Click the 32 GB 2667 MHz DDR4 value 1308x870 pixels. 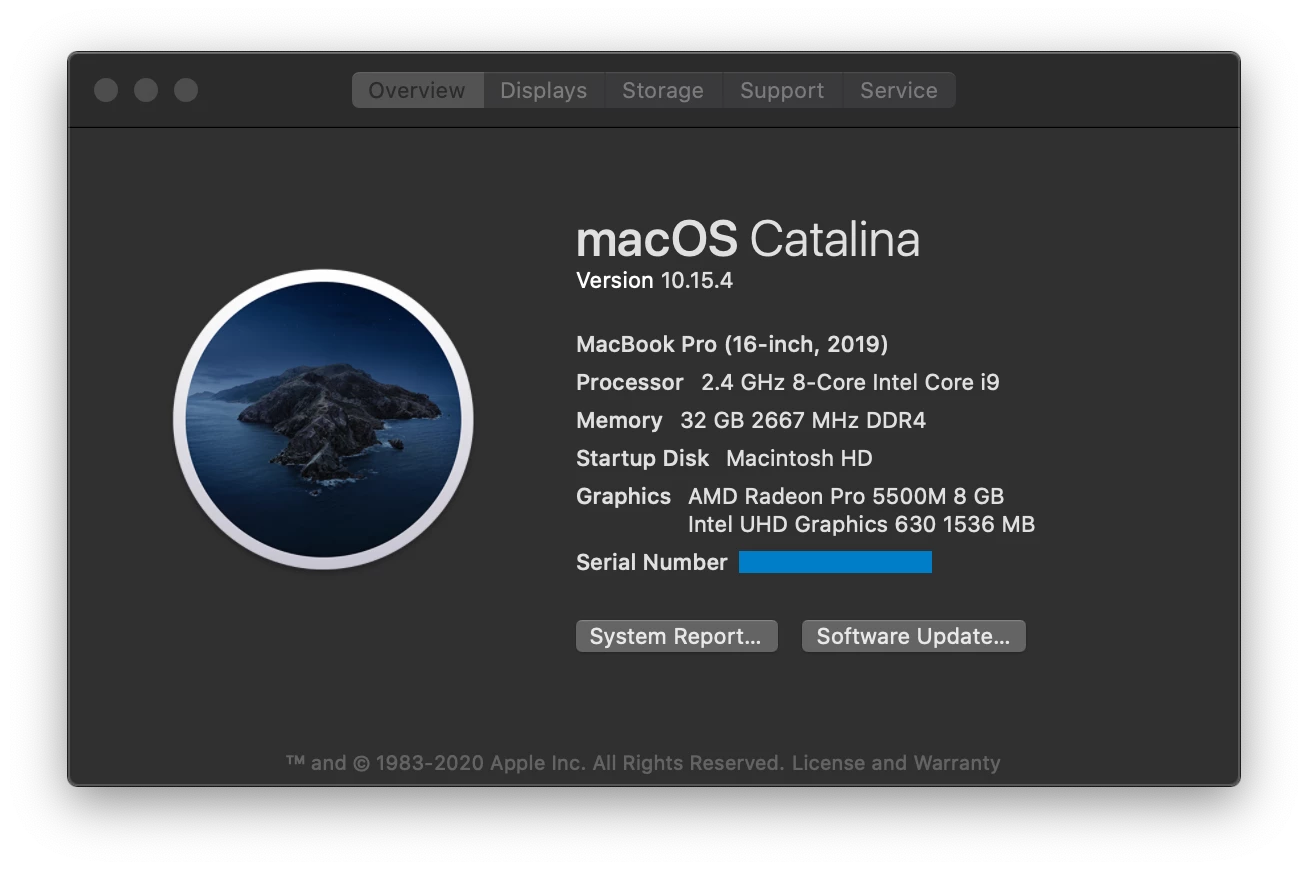point(803,421)
